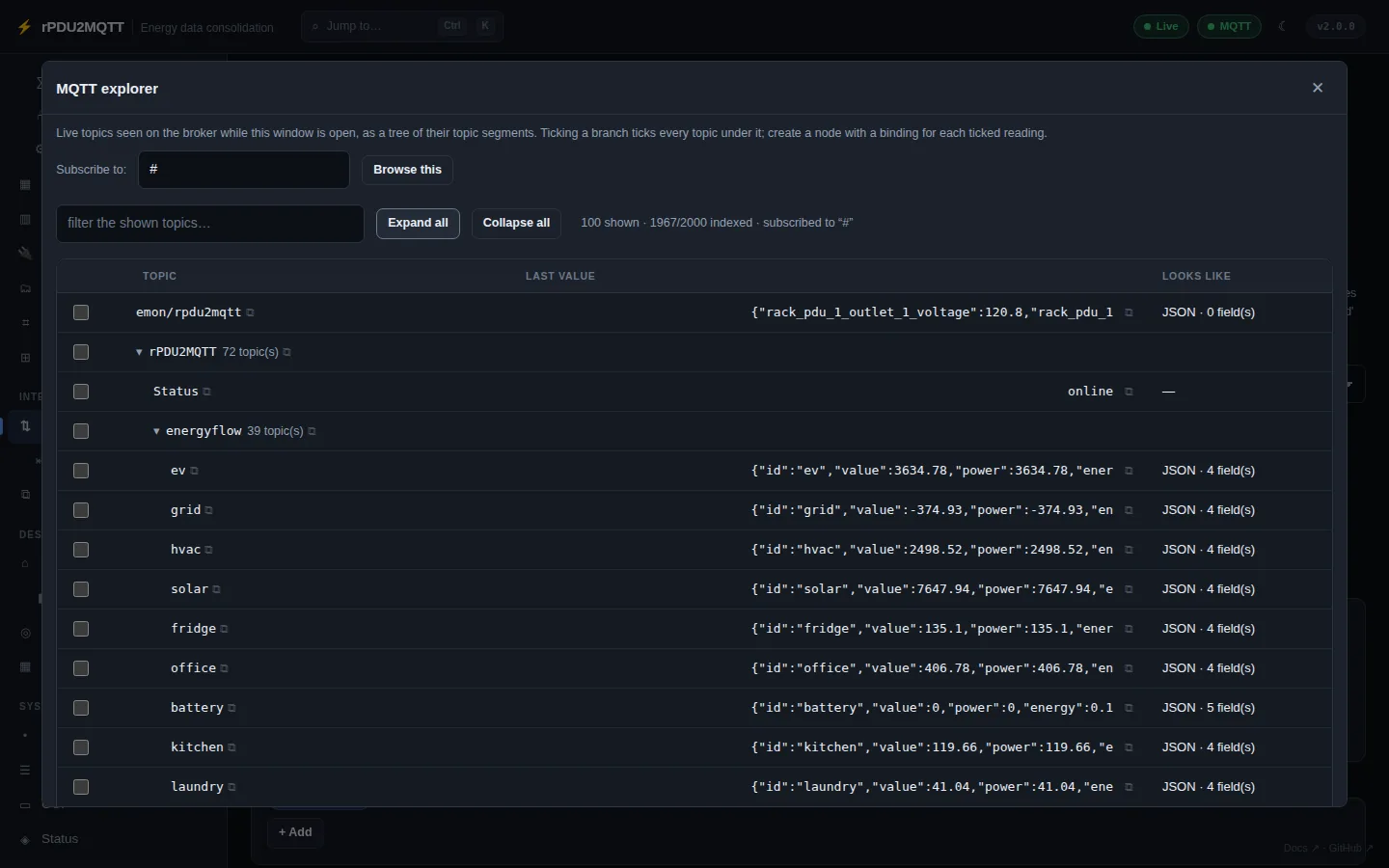Copy the ev topic name
Viewport: 1389px width, 868px height.
click(195, 471)
